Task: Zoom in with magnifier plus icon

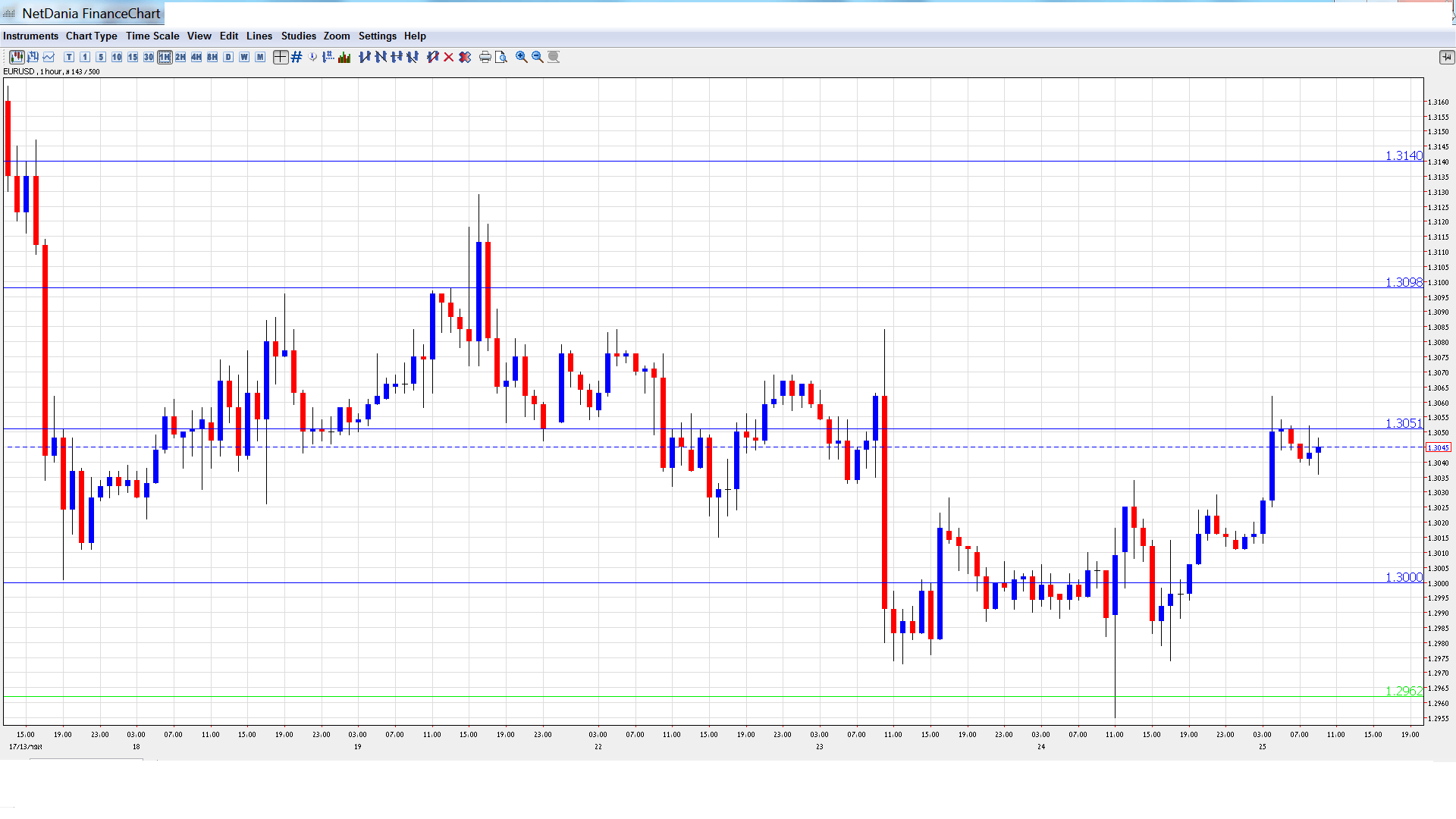Action: tap(522, 57)
